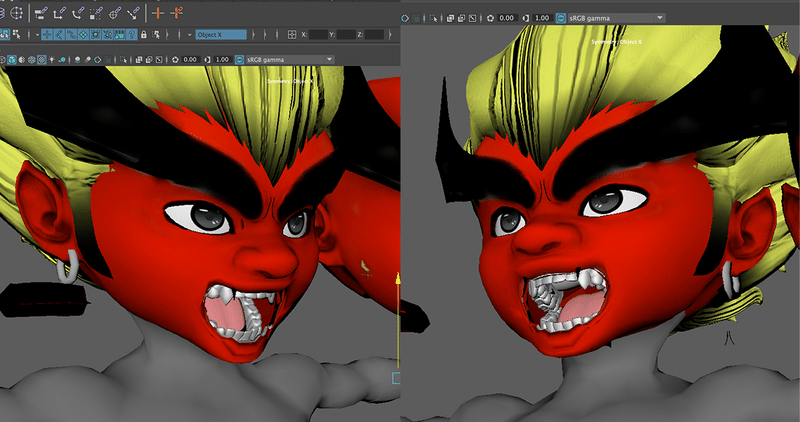Click the Scale constraint icon with dotted squares
Viewport: 800px width, 422px height.
click(x=96, y=13)
